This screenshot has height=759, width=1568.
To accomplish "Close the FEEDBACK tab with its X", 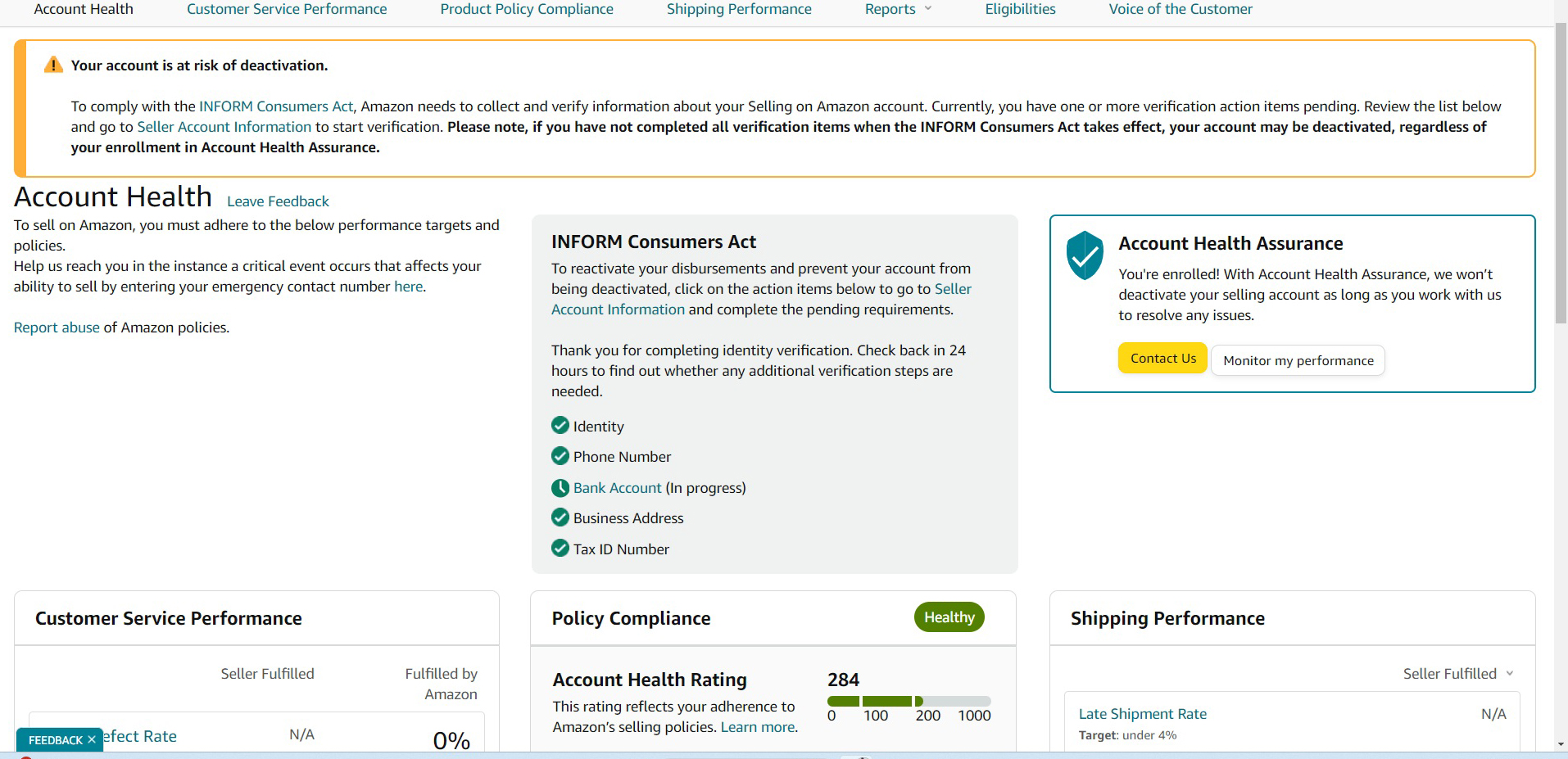I will 92,740.
